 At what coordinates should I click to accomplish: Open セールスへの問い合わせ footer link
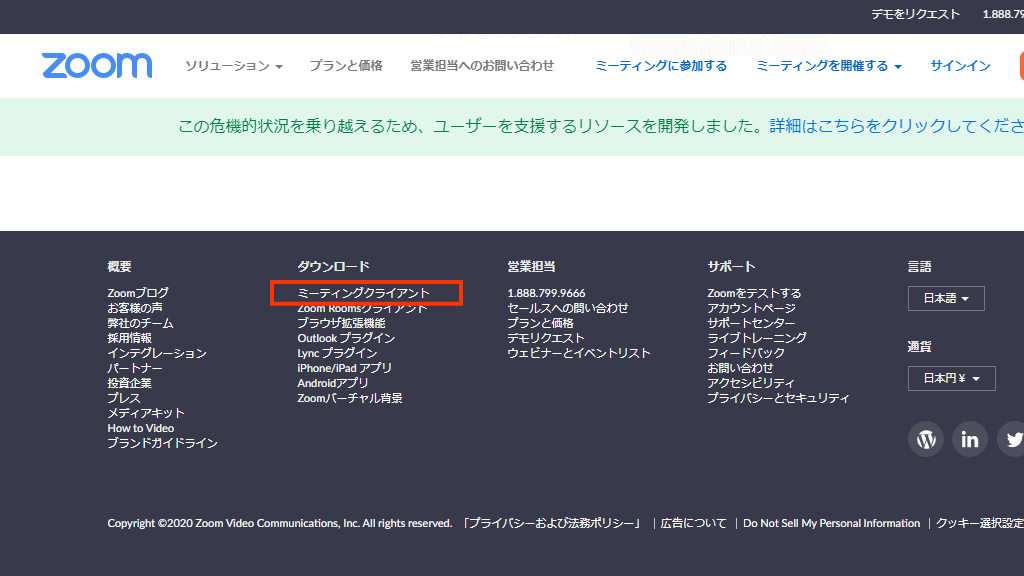pyautogui.click(x=568, y=308)
